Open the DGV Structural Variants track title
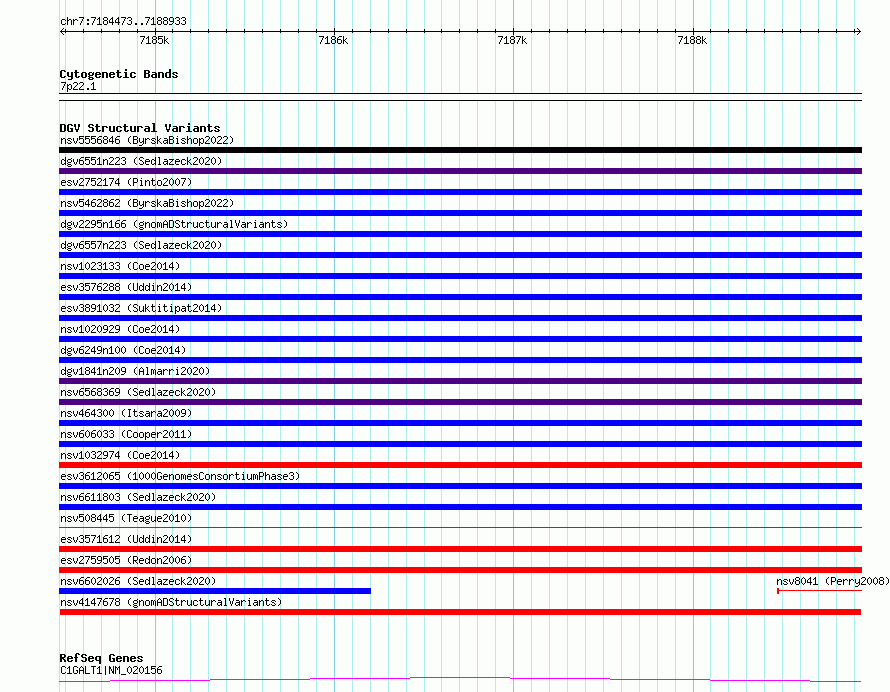890x692 pixels. (140, 128)
